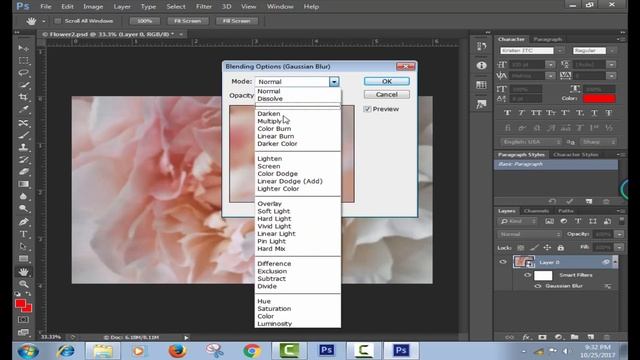The image size is (640, 360).
Task: Select the Gradient tool
Action: (23, 184)
